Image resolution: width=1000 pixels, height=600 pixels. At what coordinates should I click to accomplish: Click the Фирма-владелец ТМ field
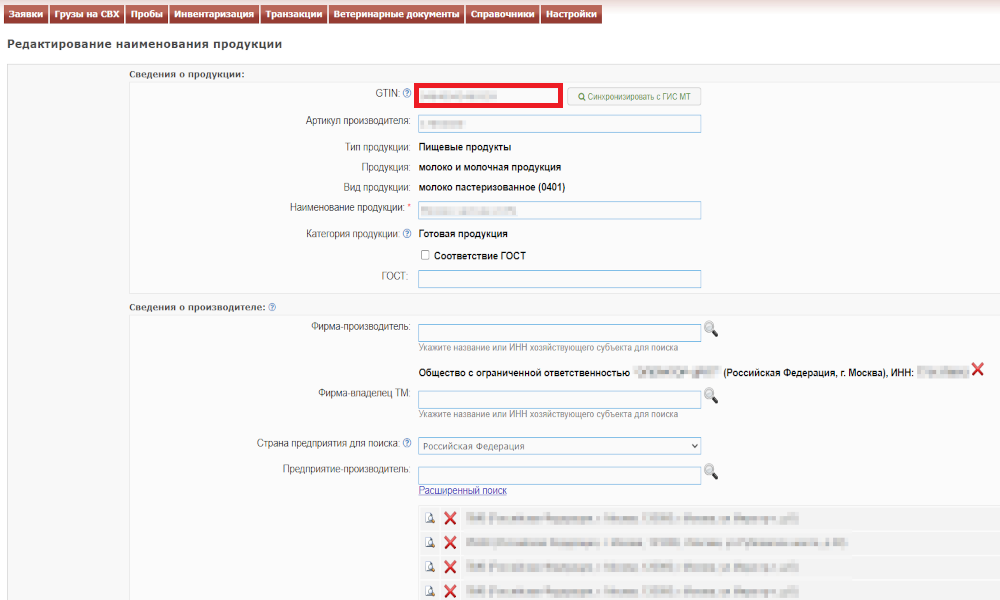pos(559,400)
